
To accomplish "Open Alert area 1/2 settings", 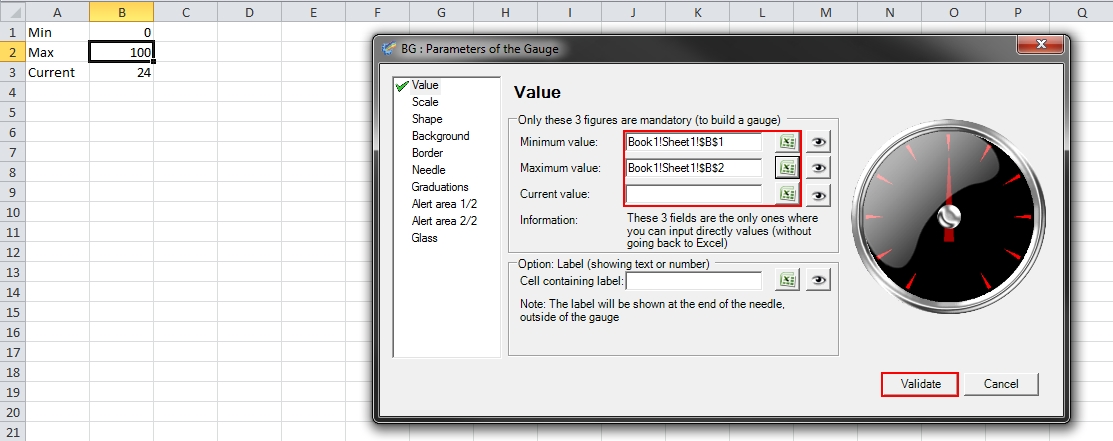I will pos(444,204).
